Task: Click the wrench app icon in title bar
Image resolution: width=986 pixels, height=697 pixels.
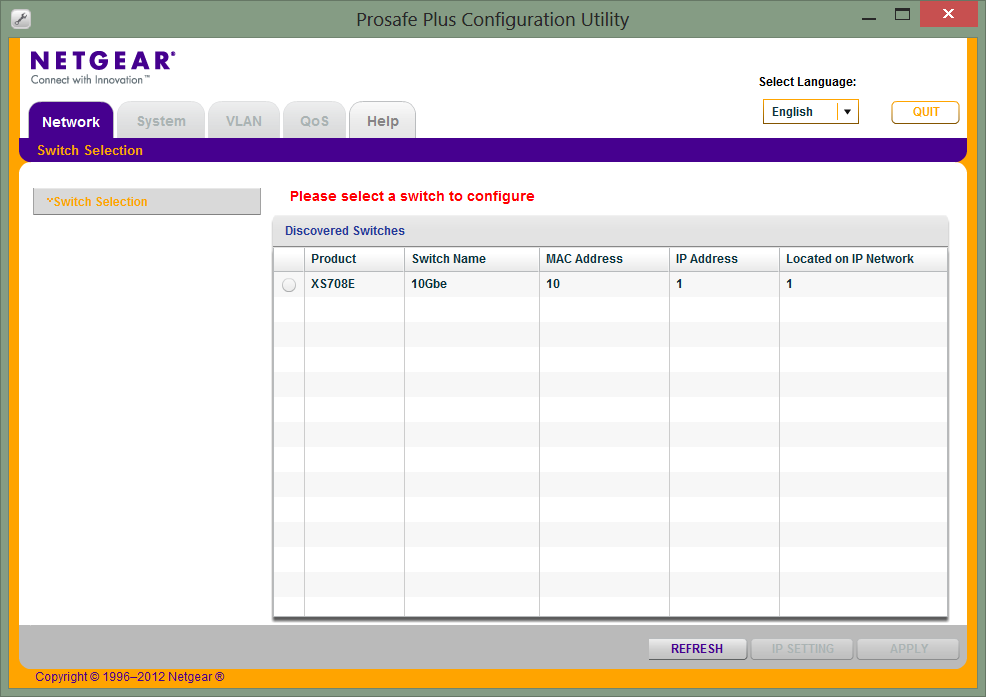Action: [x=21, y=19]
